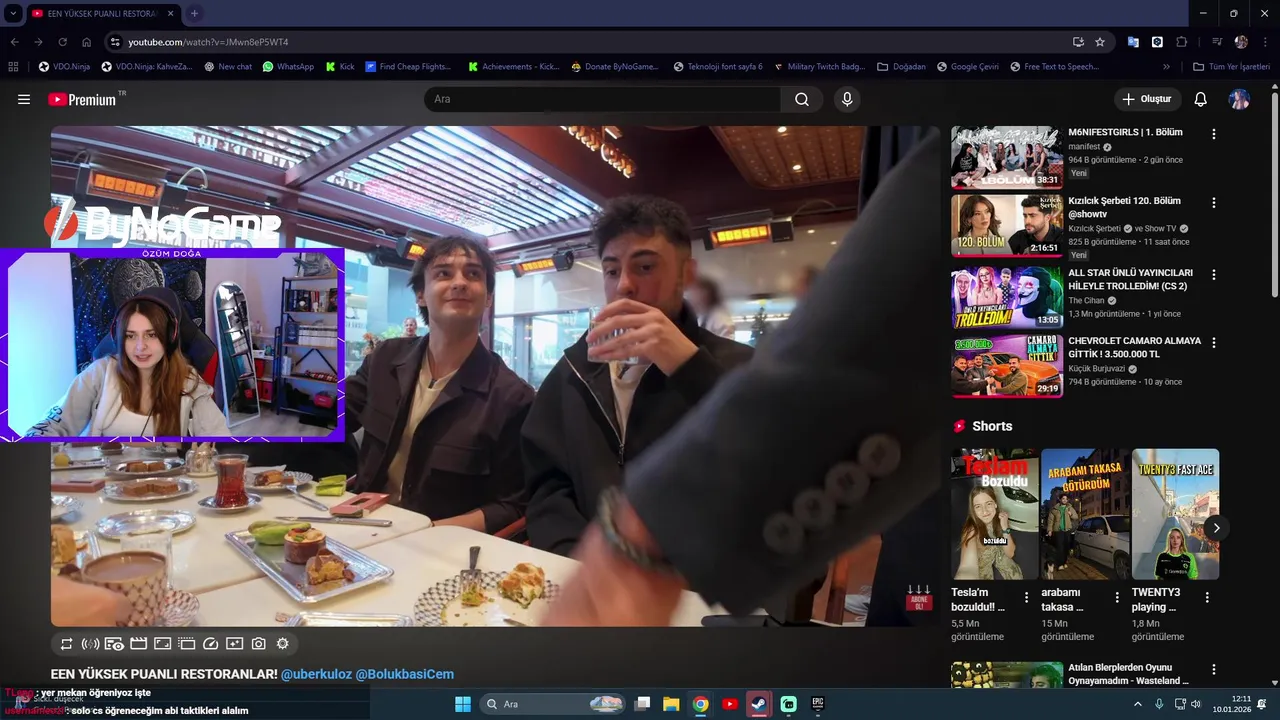Open options for M6NIFESTGIRLS video
This screenshot has width=1280, height=720.
pos(1214,134)
